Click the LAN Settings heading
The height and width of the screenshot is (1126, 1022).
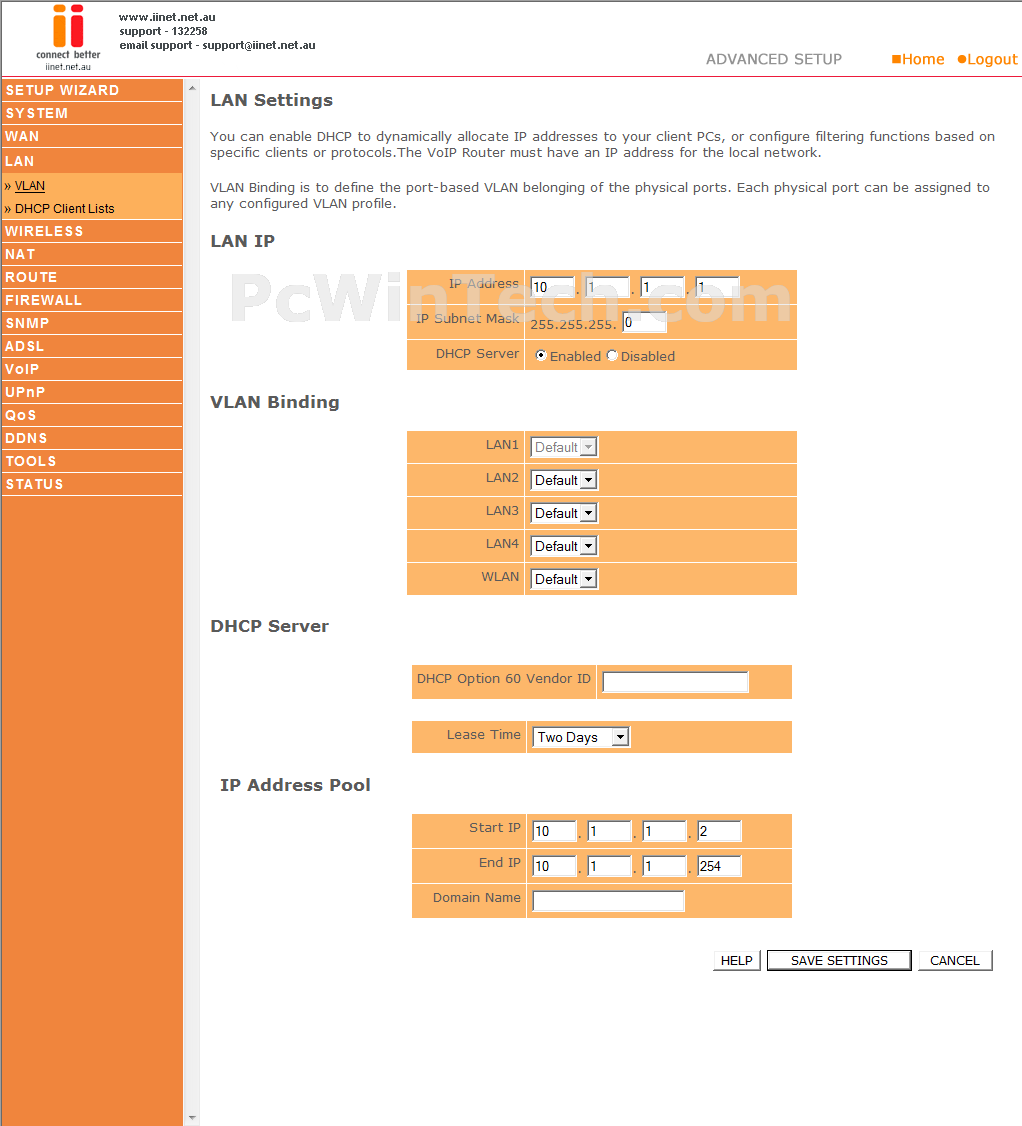coord(271,101)
